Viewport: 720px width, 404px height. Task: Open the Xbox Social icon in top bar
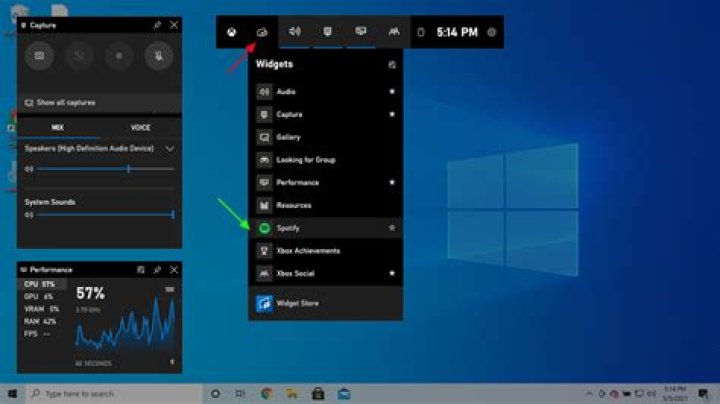[394, 32]
